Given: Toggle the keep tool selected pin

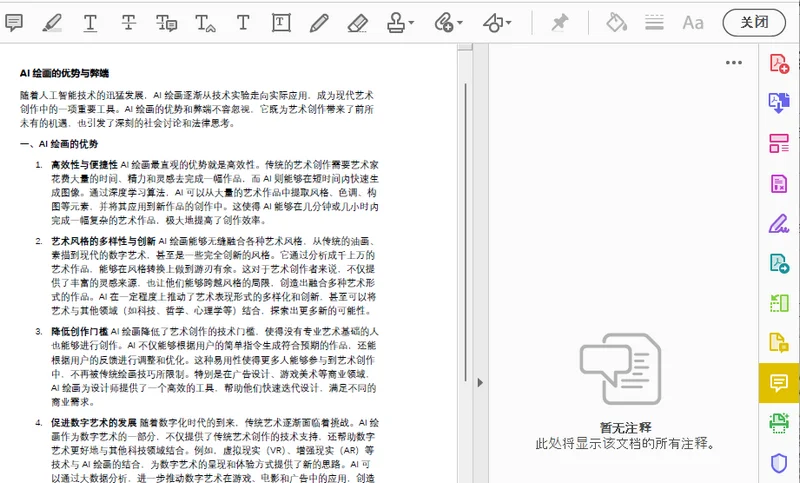Looking at the screenshot, I should click(560, 22).
